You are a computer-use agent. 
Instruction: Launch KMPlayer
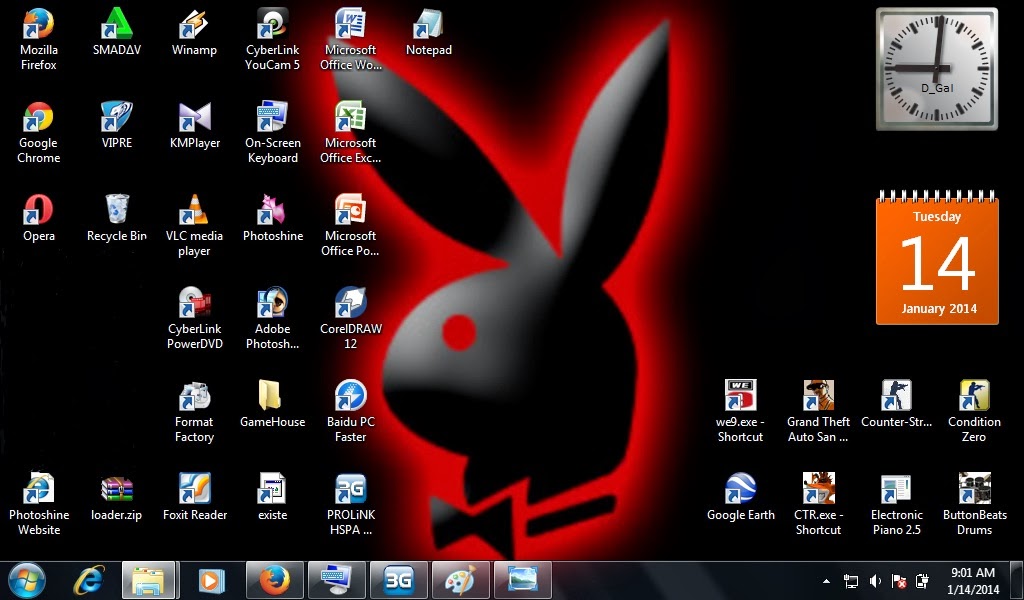click(194, 118)
